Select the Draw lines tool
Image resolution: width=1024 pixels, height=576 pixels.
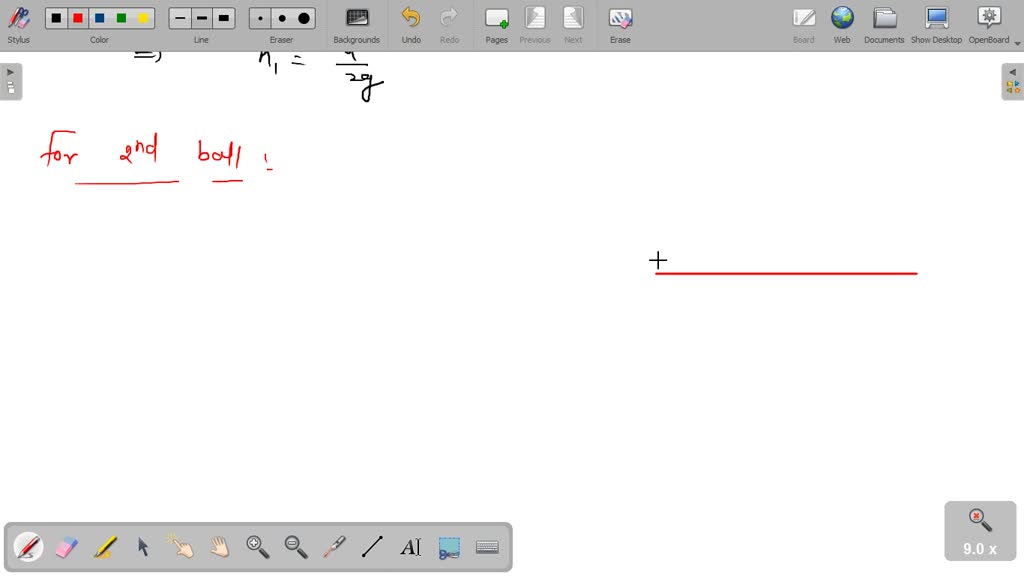(372, 547)
